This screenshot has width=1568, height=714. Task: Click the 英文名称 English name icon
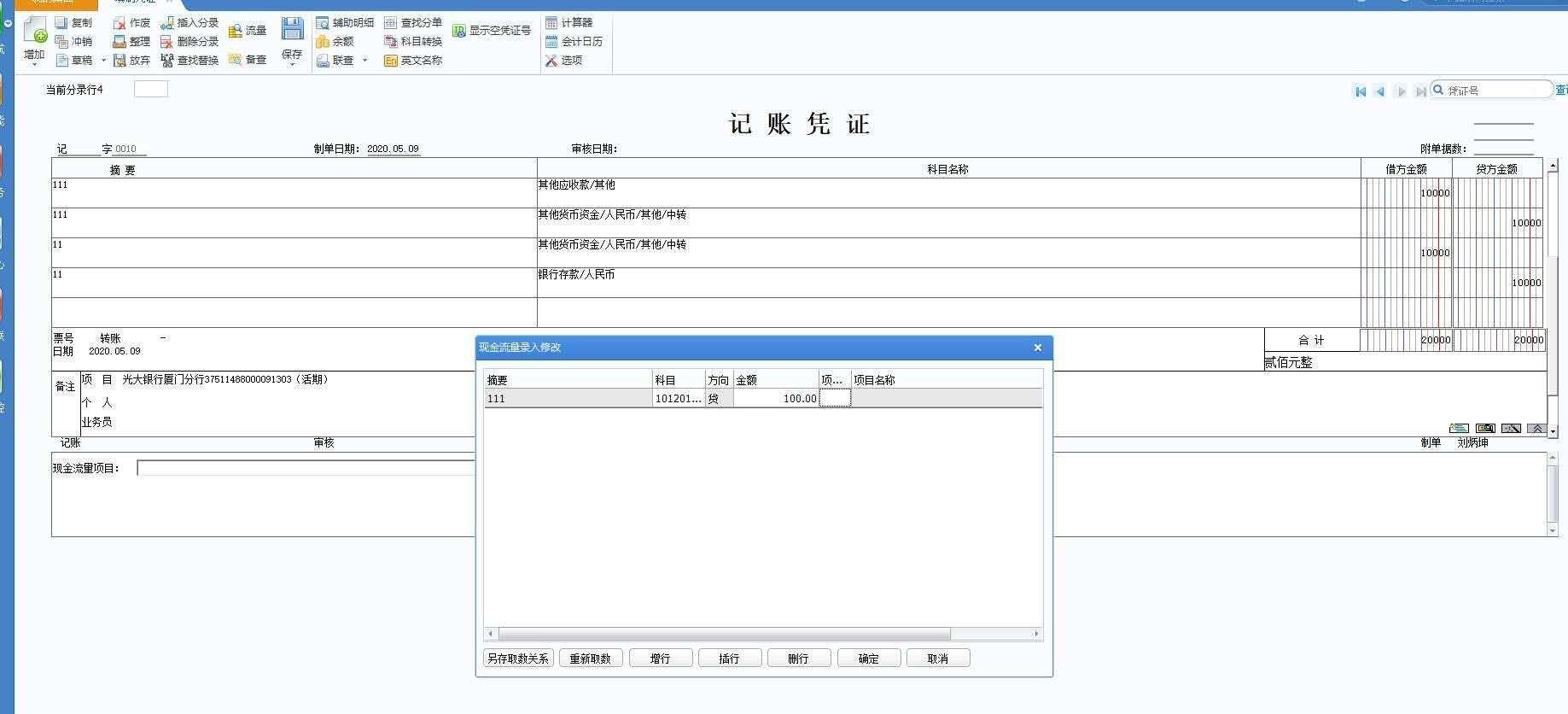[x=391, y=61]
